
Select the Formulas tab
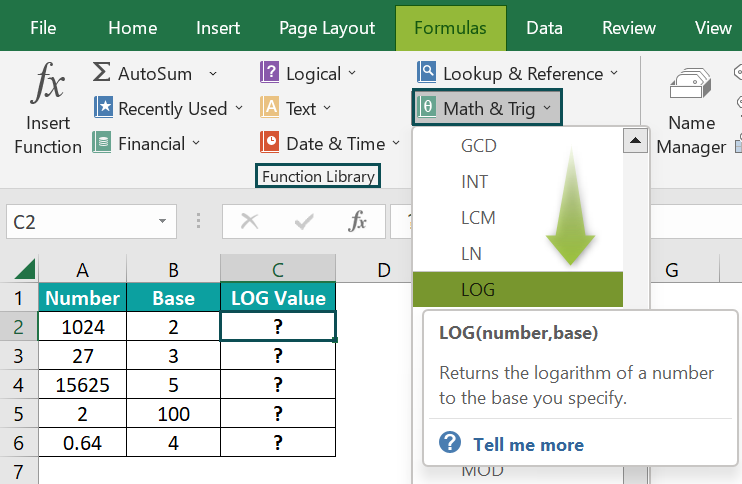[x=450, y=28]
